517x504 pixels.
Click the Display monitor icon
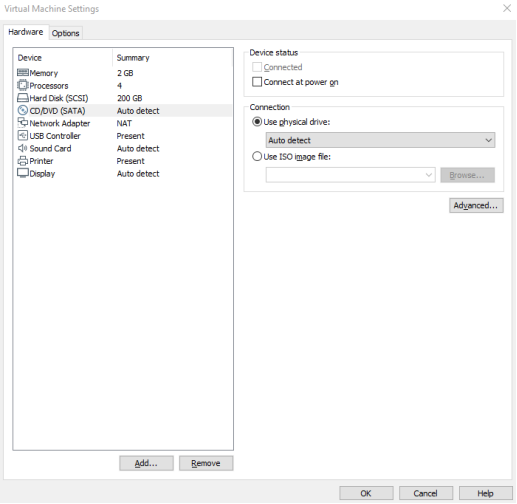point(23,173)
